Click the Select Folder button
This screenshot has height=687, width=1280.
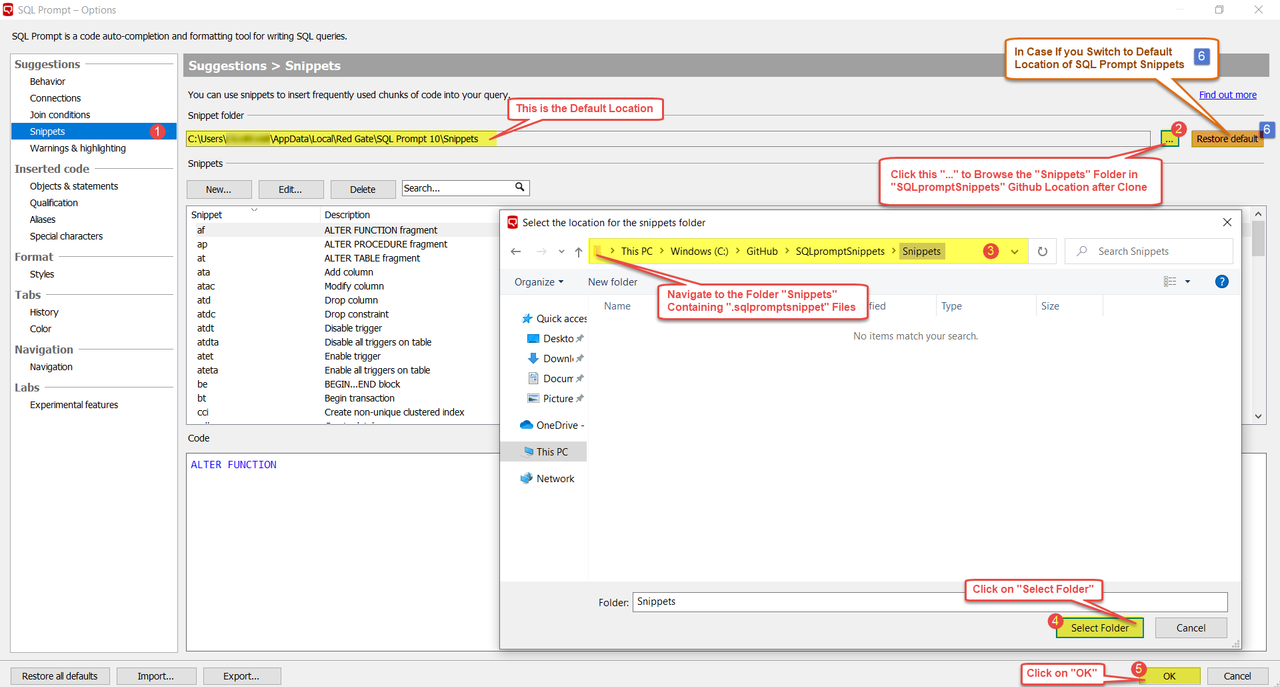[1099, 628]
